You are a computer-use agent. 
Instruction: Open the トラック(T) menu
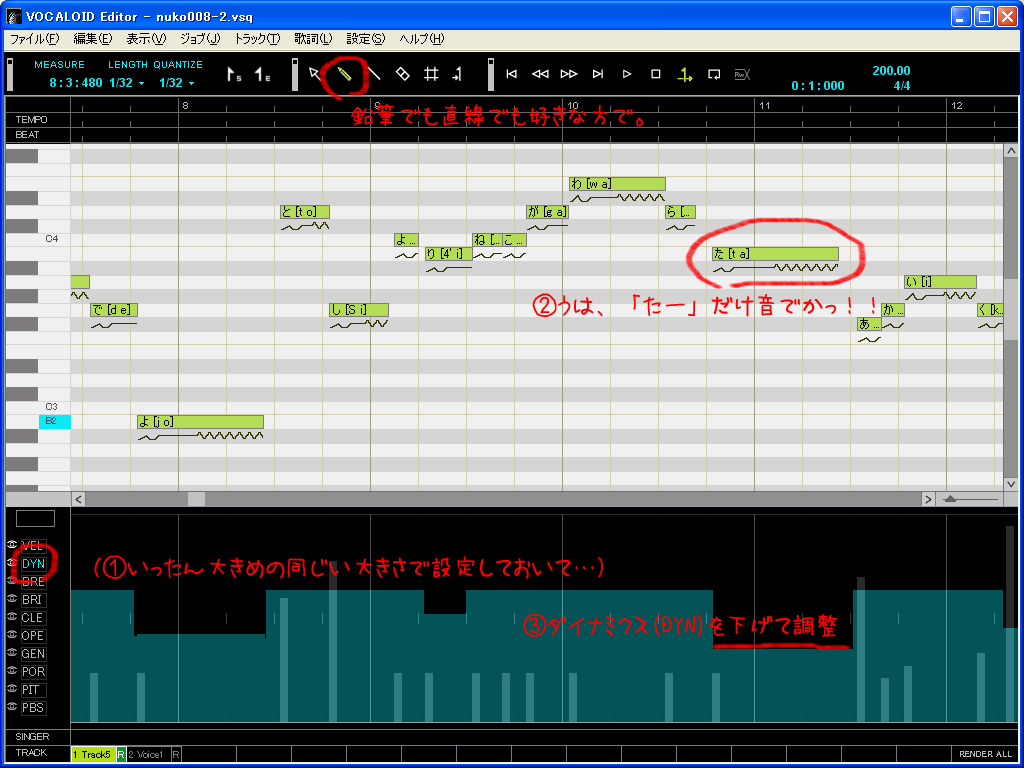(257, 39)
